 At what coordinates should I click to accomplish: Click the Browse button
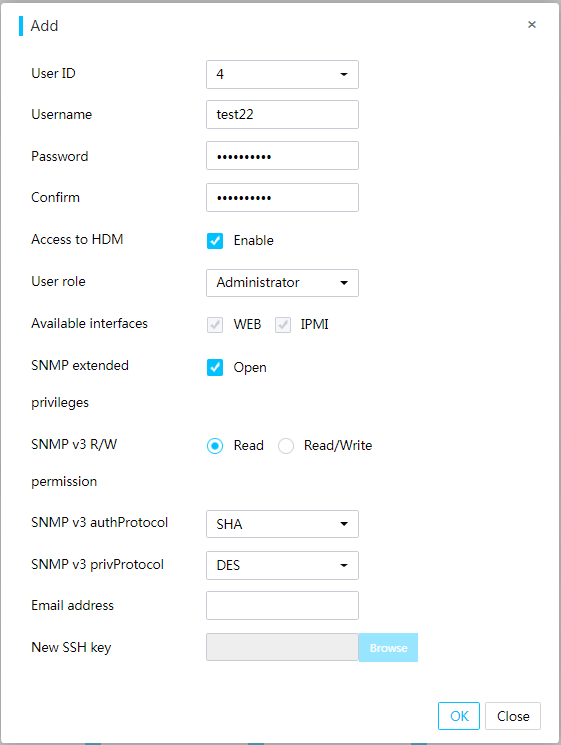point(388,647)
